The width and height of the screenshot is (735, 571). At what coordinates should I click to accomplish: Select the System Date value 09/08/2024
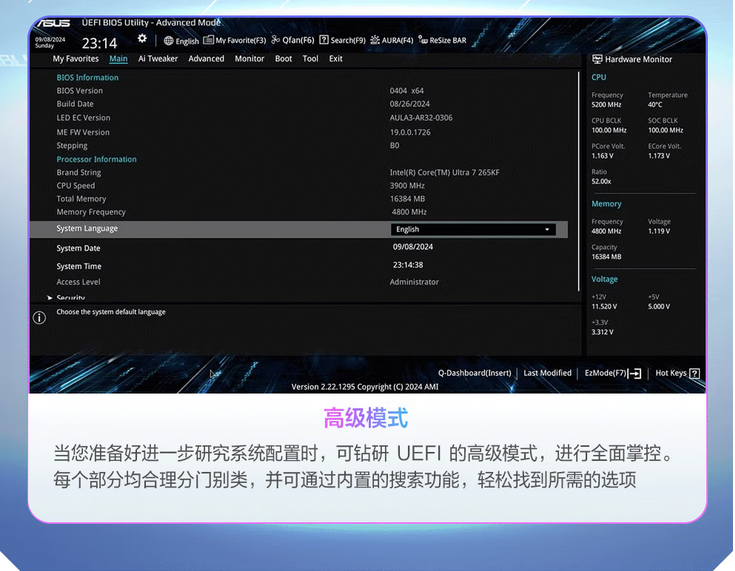413,247
